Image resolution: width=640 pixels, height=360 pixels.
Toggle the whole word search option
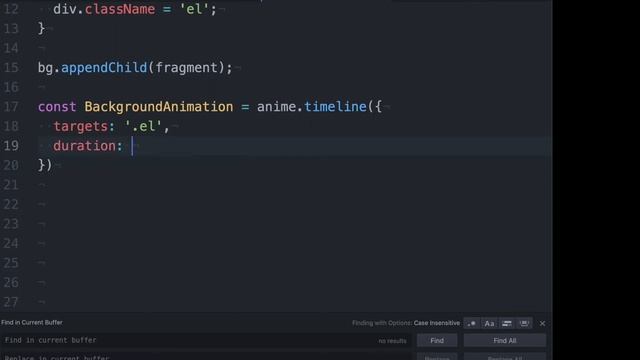(x=524, y=323)
